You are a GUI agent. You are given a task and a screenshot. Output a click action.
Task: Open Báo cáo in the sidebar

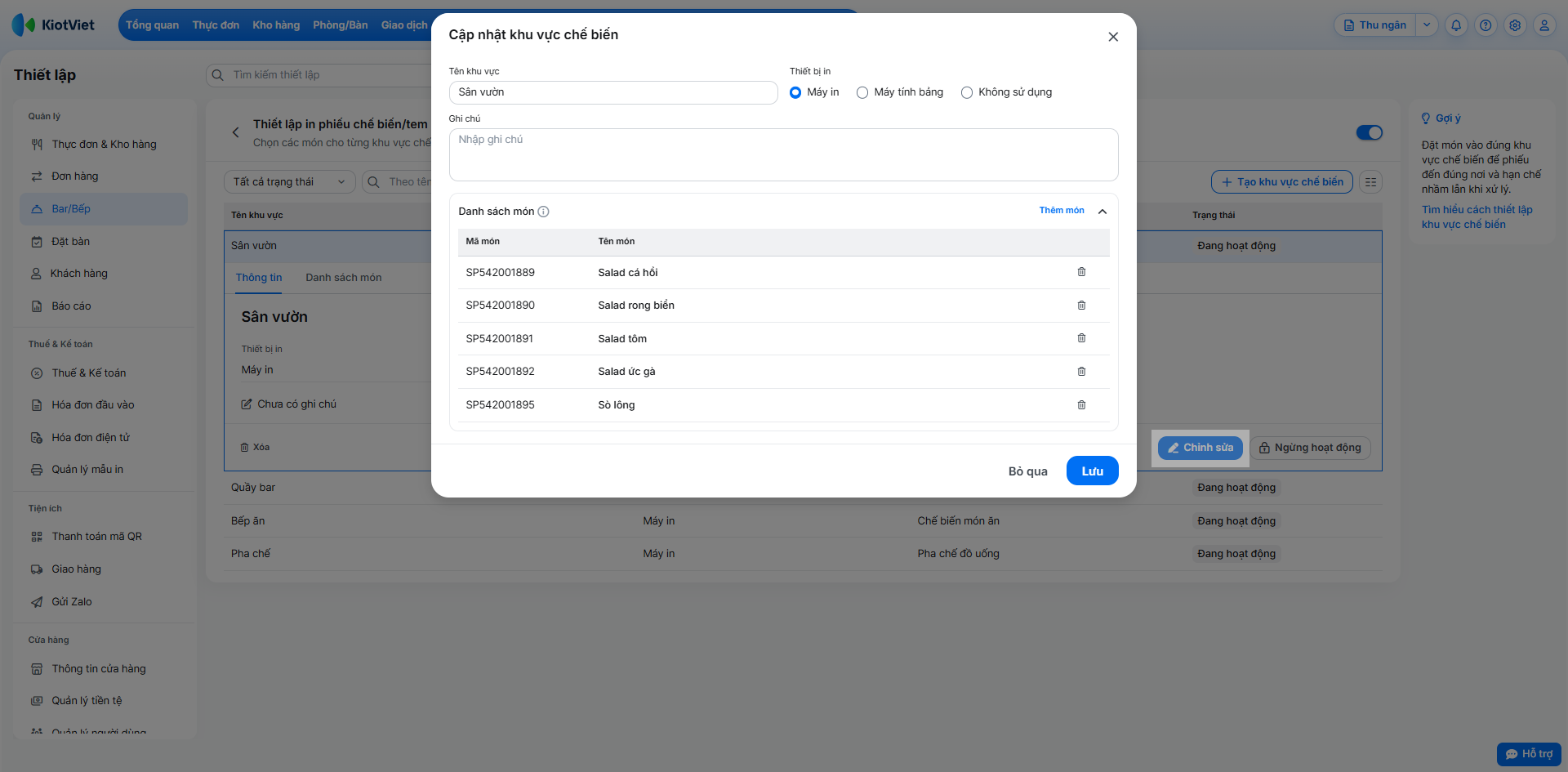coord(104,306)
